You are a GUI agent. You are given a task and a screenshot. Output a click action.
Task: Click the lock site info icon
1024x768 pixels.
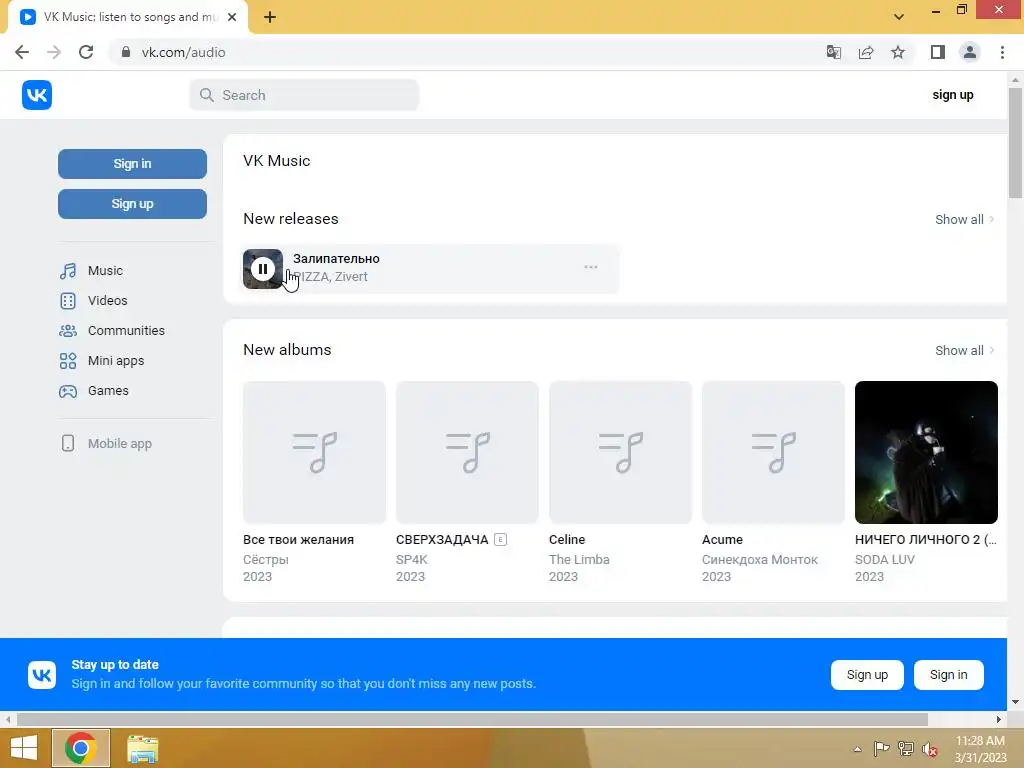[126, 52]
